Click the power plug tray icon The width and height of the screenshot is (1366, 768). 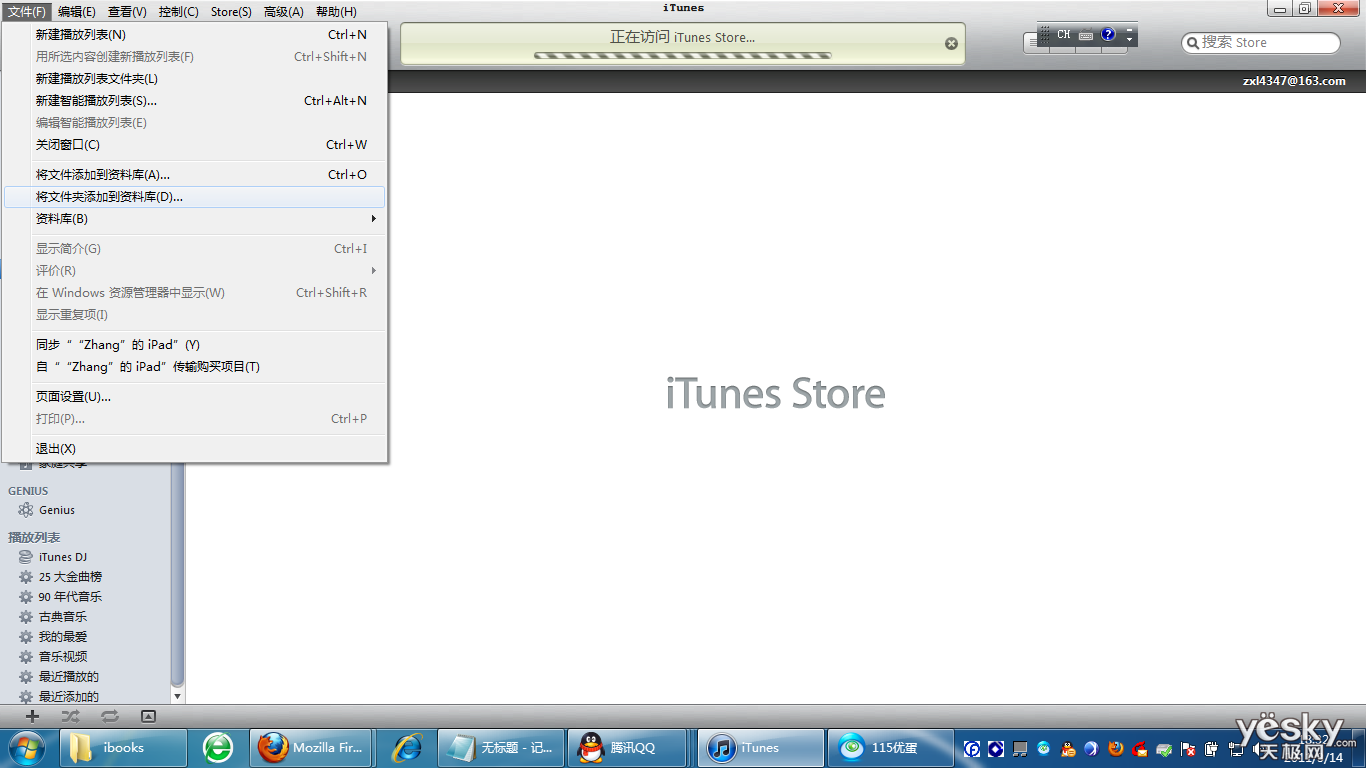pyautogui.click(x=1211, y=749)
